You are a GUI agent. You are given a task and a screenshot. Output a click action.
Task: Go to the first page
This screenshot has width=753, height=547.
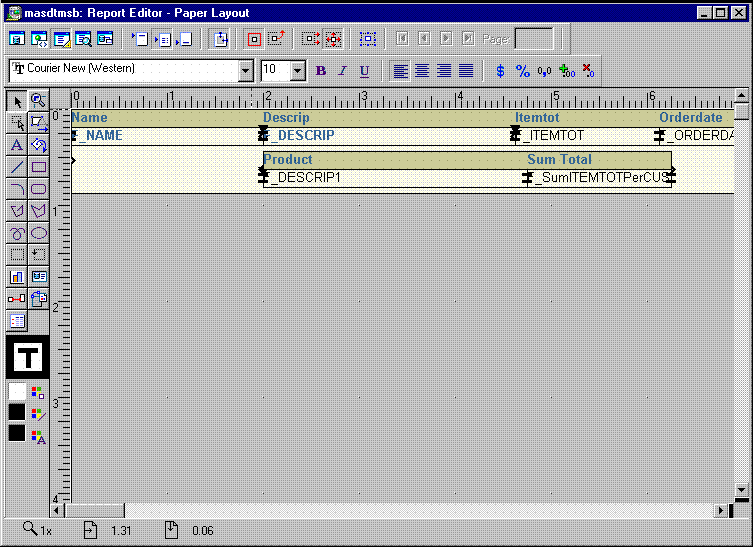pos(402,38)
